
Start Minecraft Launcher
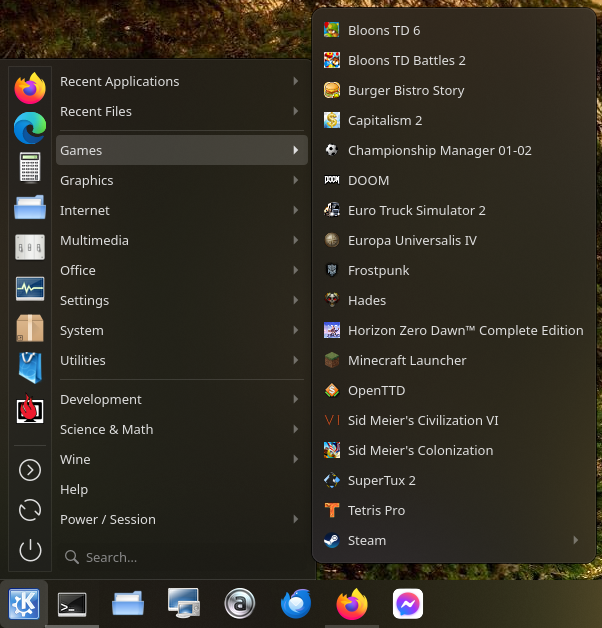pos(406,360)
